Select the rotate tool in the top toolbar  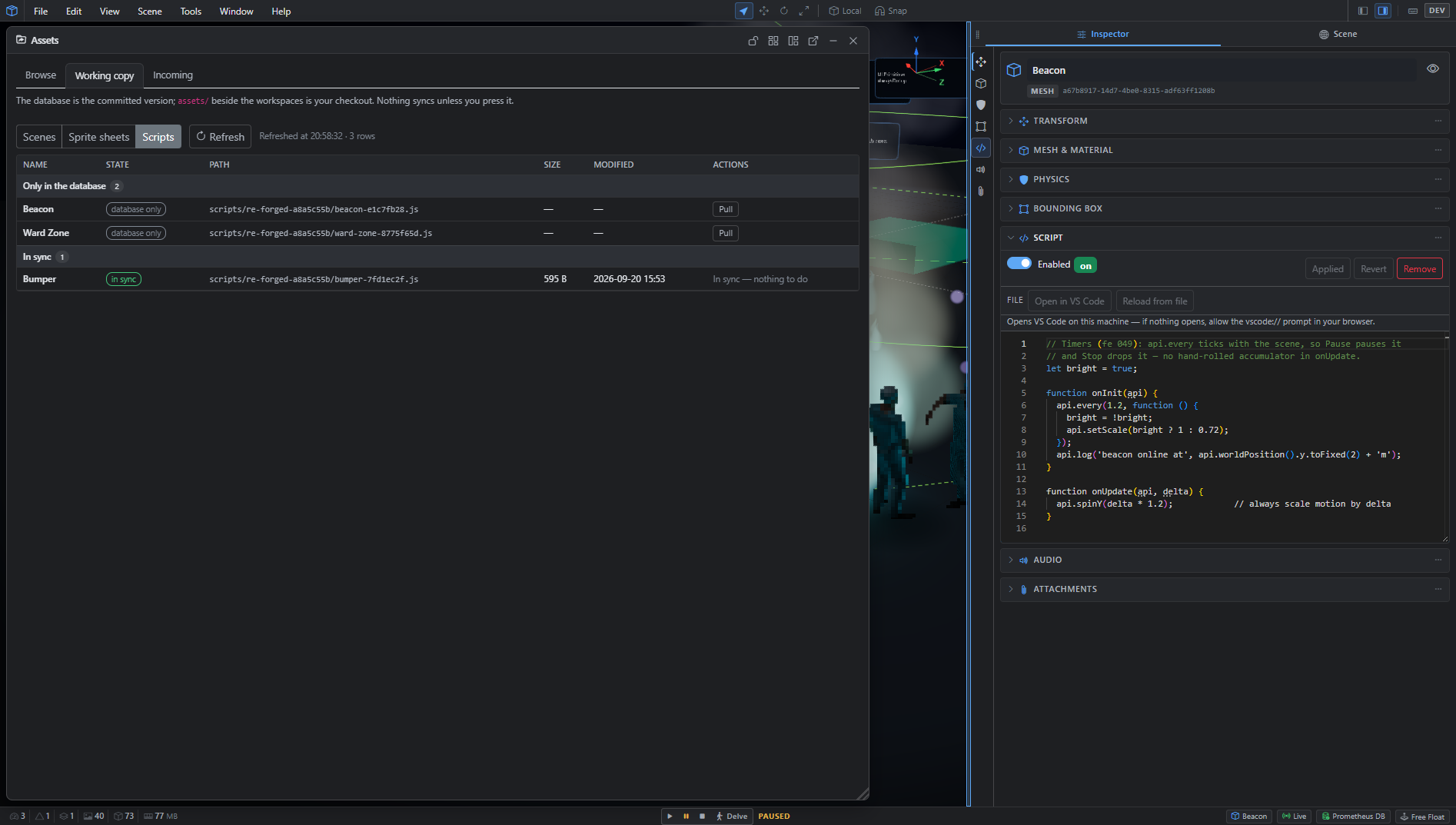783,11
